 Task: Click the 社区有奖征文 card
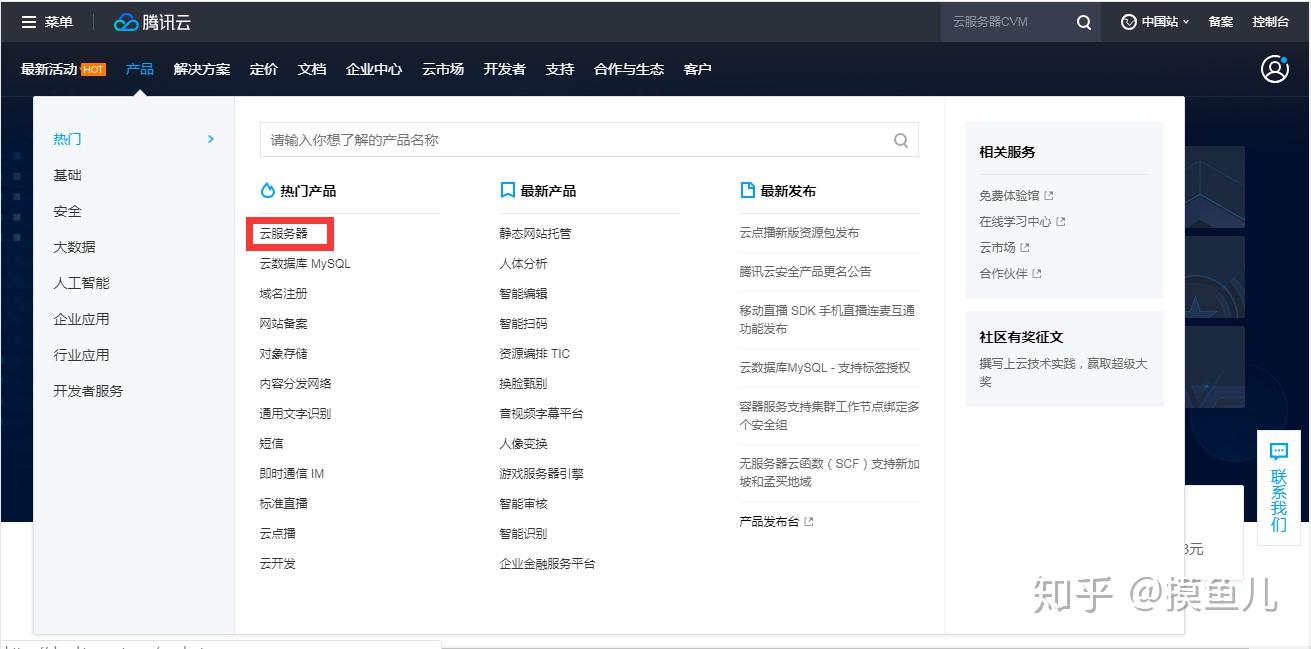click(1064, 359)
